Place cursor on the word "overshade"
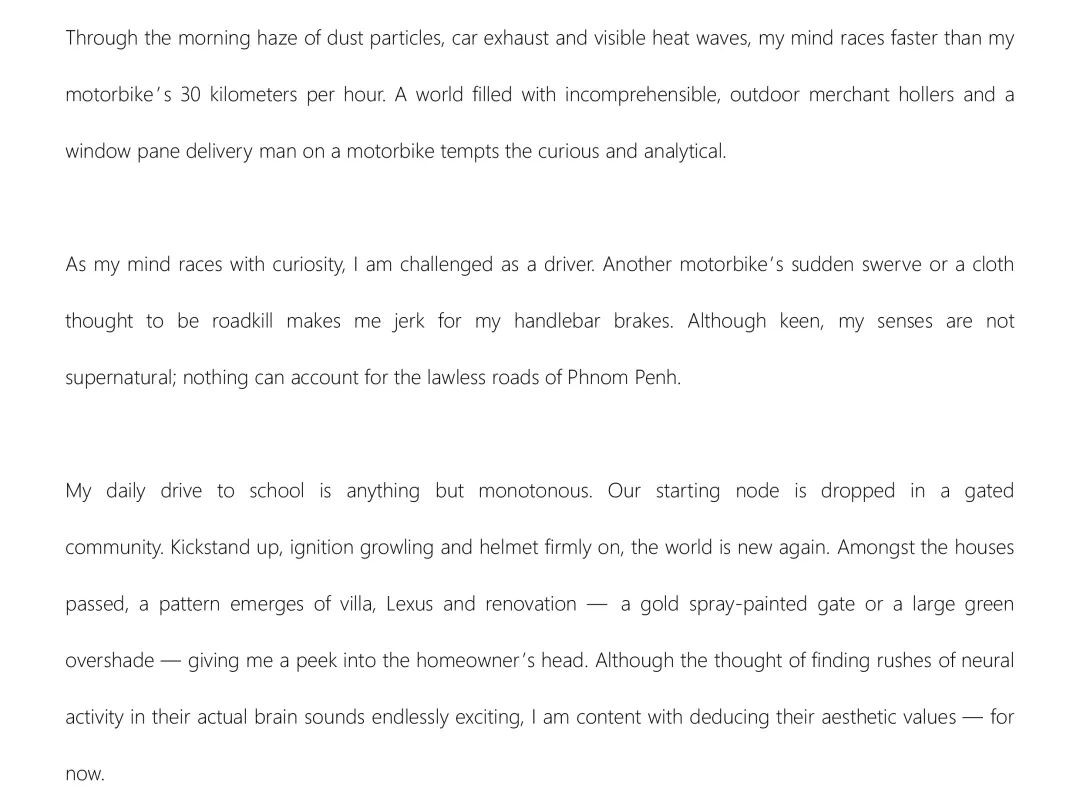This screenshot has height=793, width=1080. coord(110,661)
